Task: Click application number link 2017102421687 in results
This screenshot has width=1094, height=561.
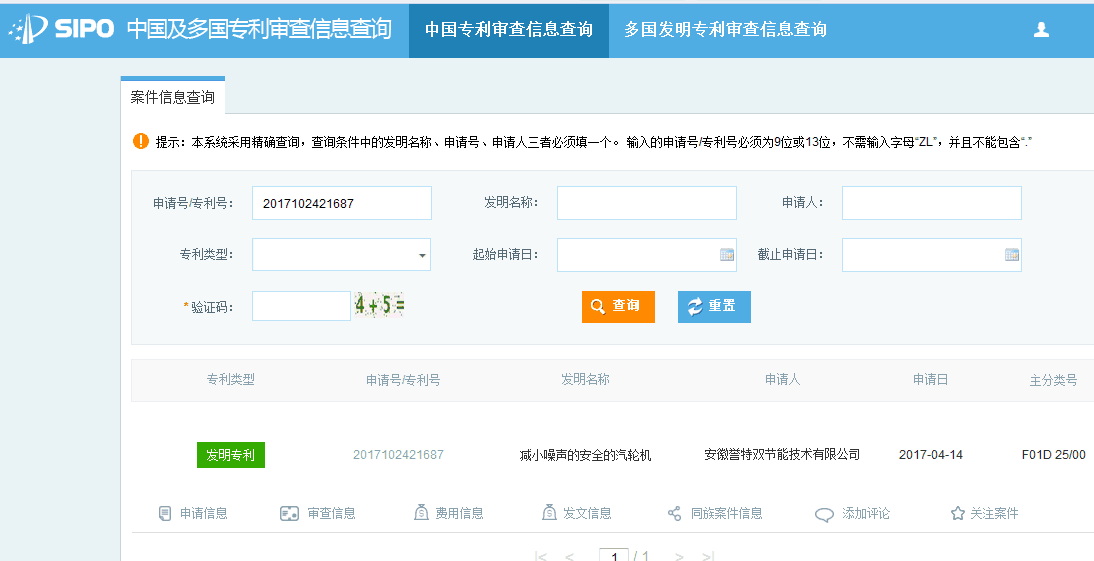Action: coord(398,455)
